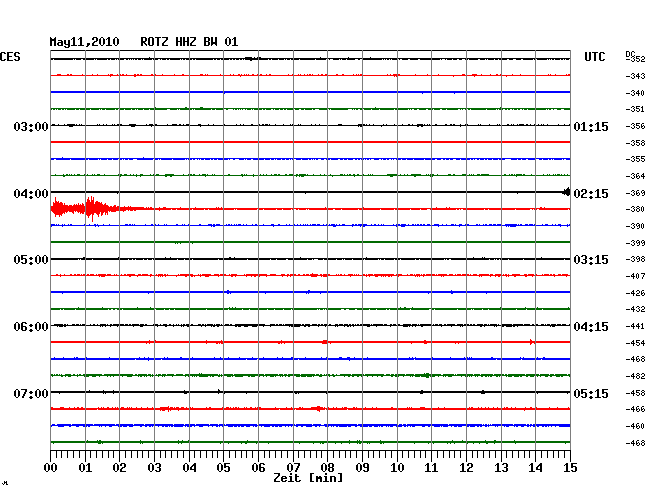The image size is (650, 494).
Task: Click the 03:15 UTC time label
Action: (x=591, y=260)
